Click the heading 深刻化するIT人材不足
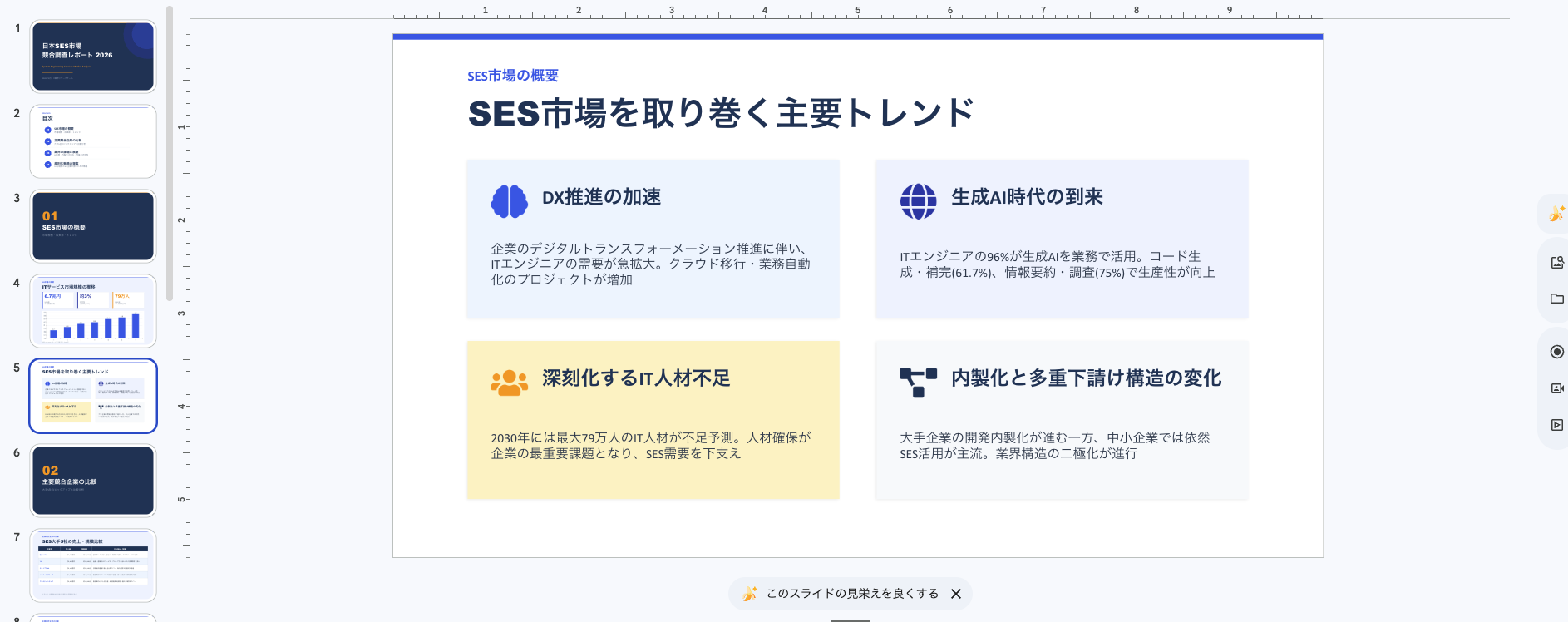Image resolution: width=1568 pixels, height=622 pixels. (636, 378)
